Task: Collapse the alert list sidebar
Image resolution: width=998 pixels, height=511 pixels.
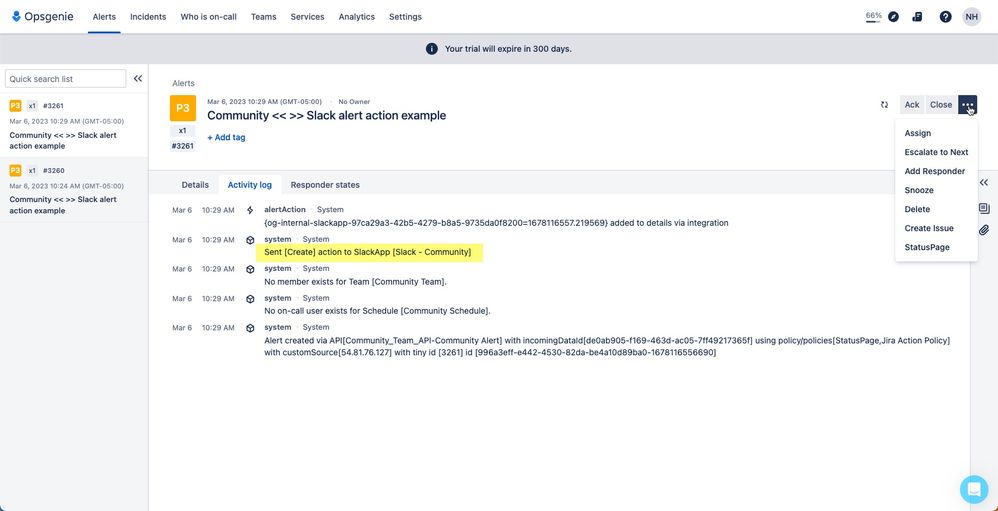Action: pos(137,78)
